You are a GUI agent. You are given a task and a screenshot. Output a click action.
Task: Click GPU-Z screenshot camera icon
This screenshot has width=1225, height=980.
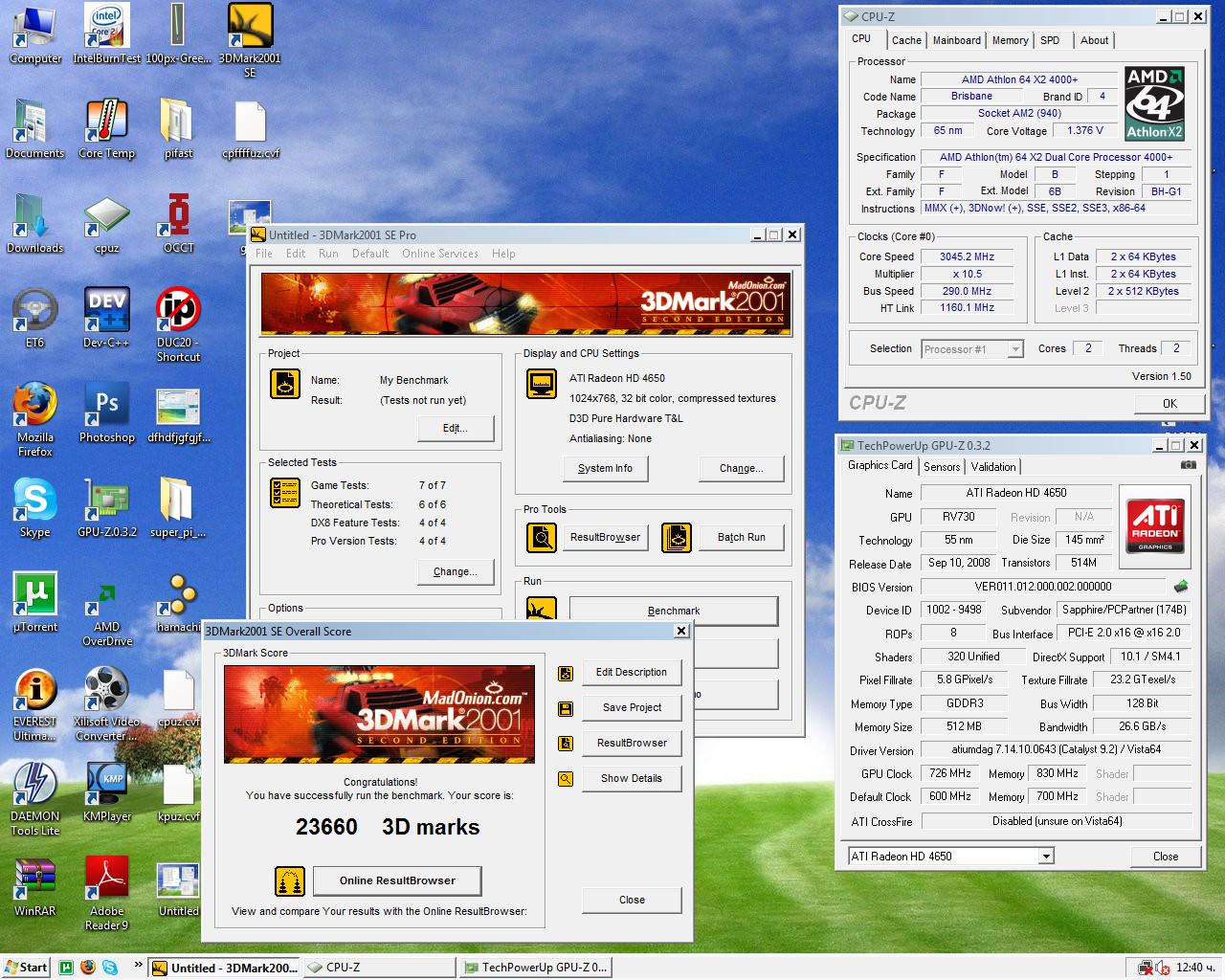[x=1188, y=465]
